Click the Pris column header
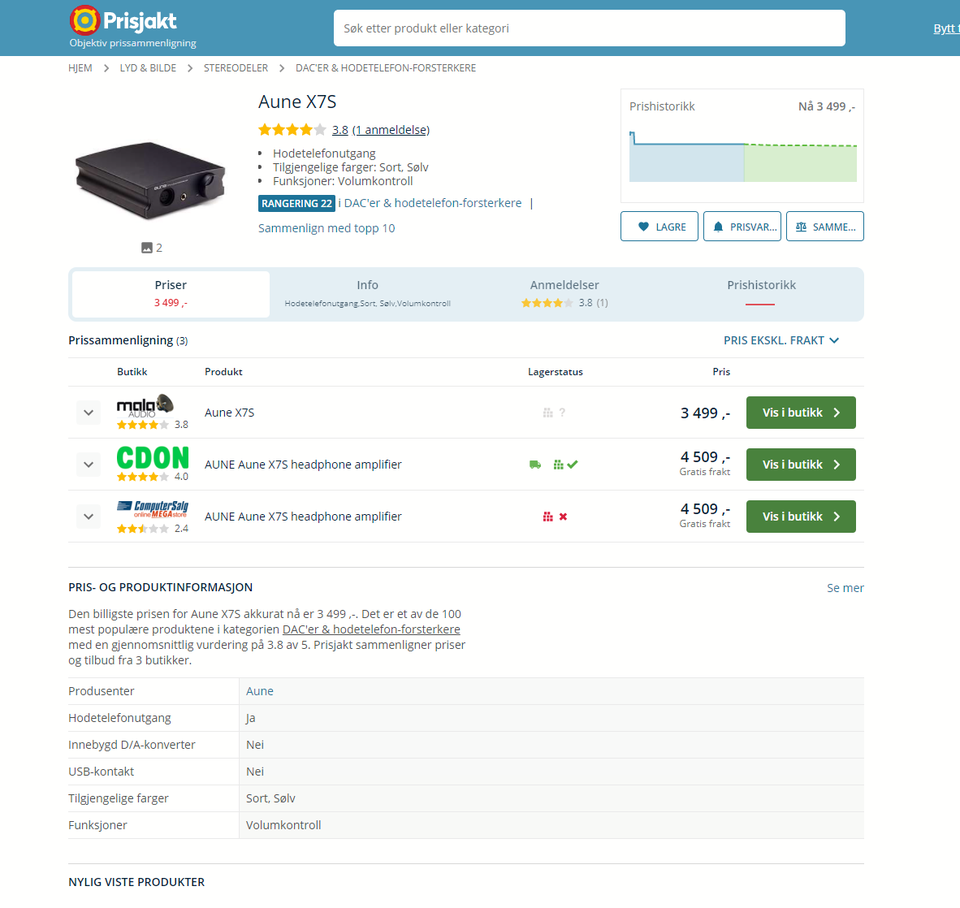The image size is (960, 908). coord(721,372)
